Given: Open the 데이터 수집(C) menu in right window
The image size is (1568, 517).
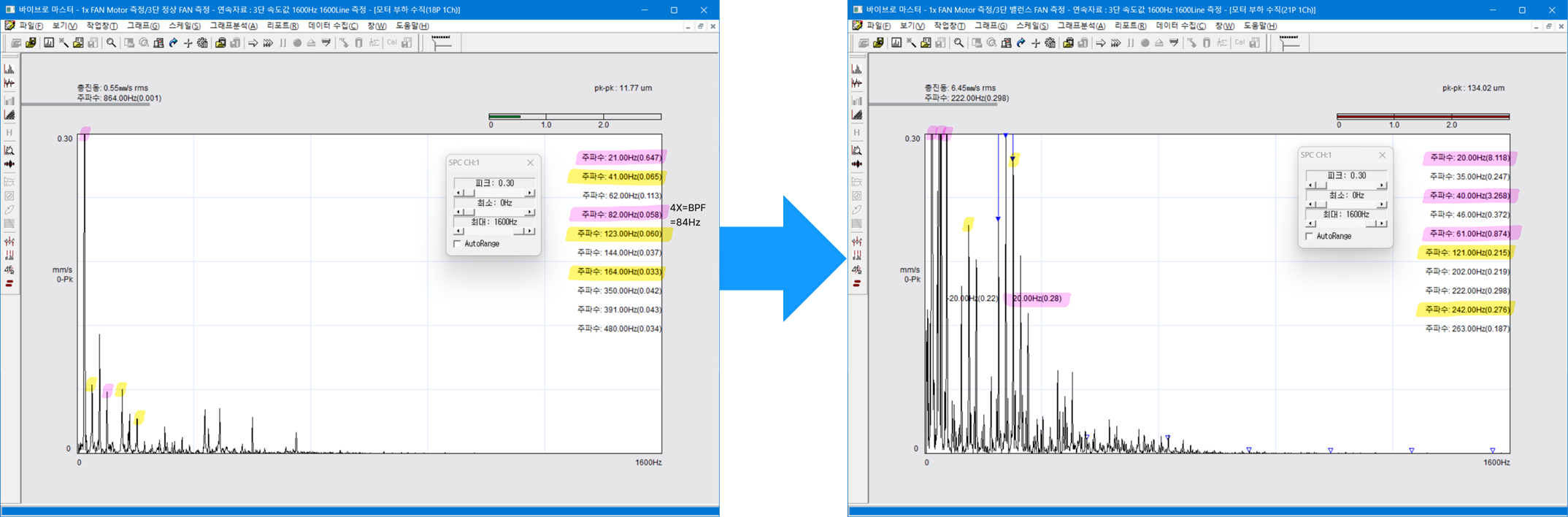Looking at the screenshot, I should pos(1180,26).
